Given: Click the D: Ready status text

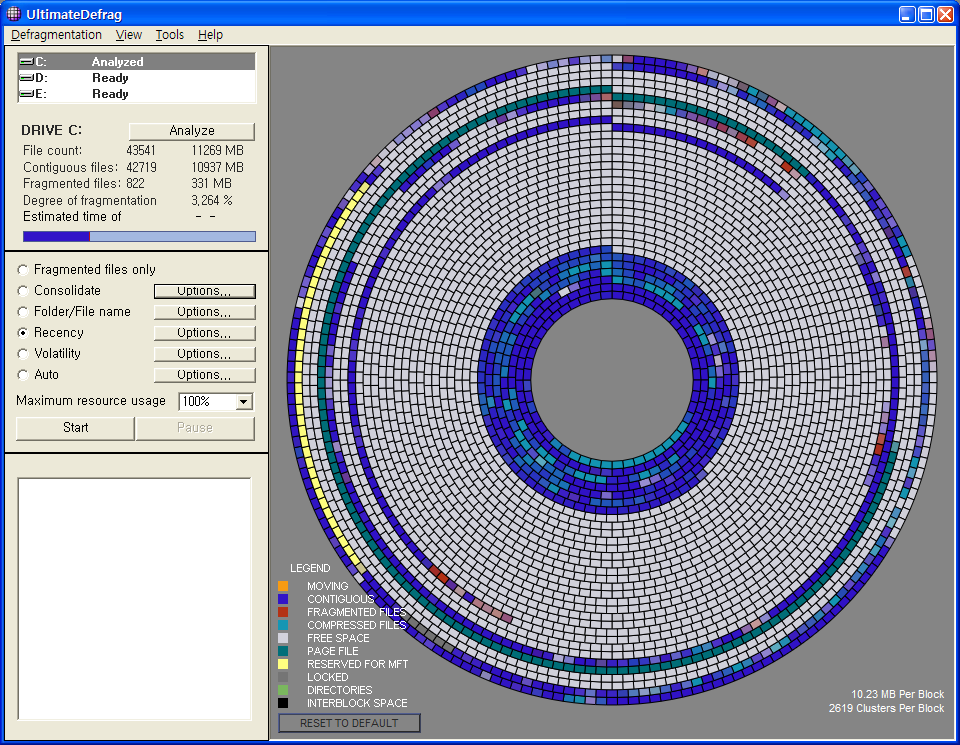Looking at the screenshot, I should click(110, 78).
